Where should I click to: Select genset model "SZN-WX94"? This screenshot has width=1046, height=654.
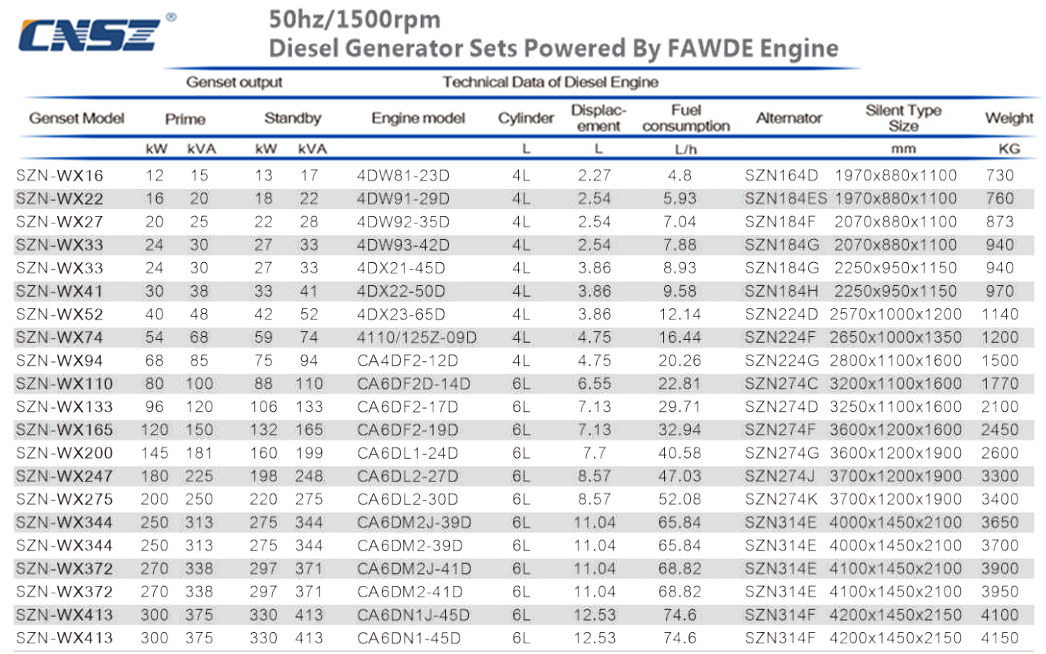point(59,360)
